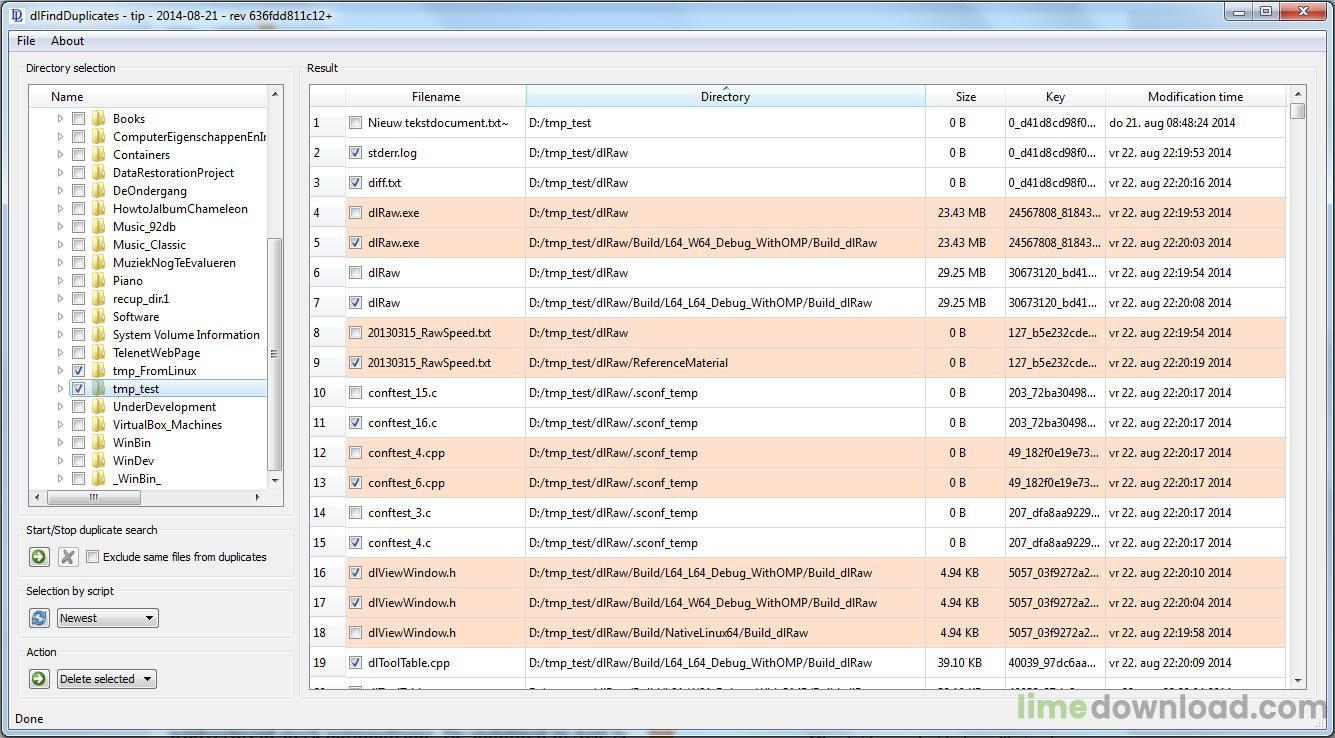Enable Exclude same files from duplicates
Screen dimensions: 1335x738
(x=93, y=557)
